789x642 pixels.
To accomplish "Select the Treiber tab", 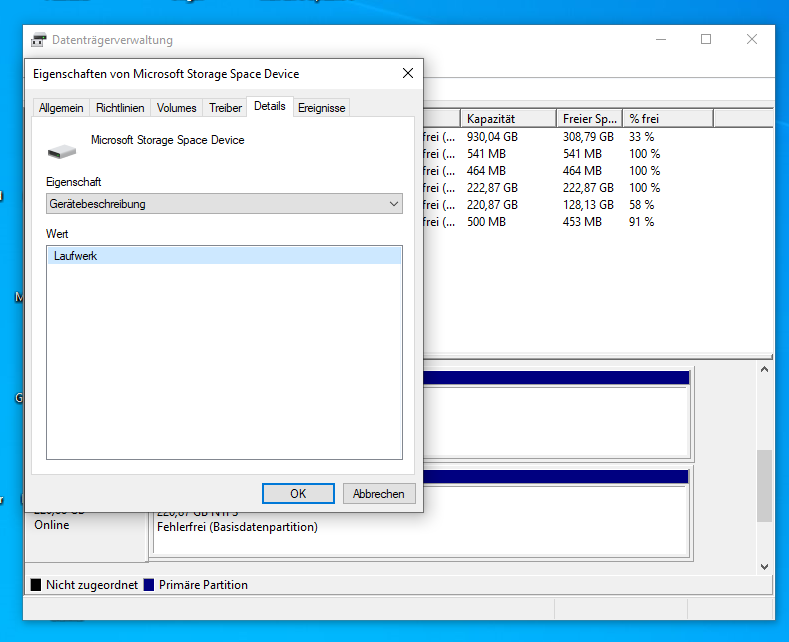I will (225, 108).
